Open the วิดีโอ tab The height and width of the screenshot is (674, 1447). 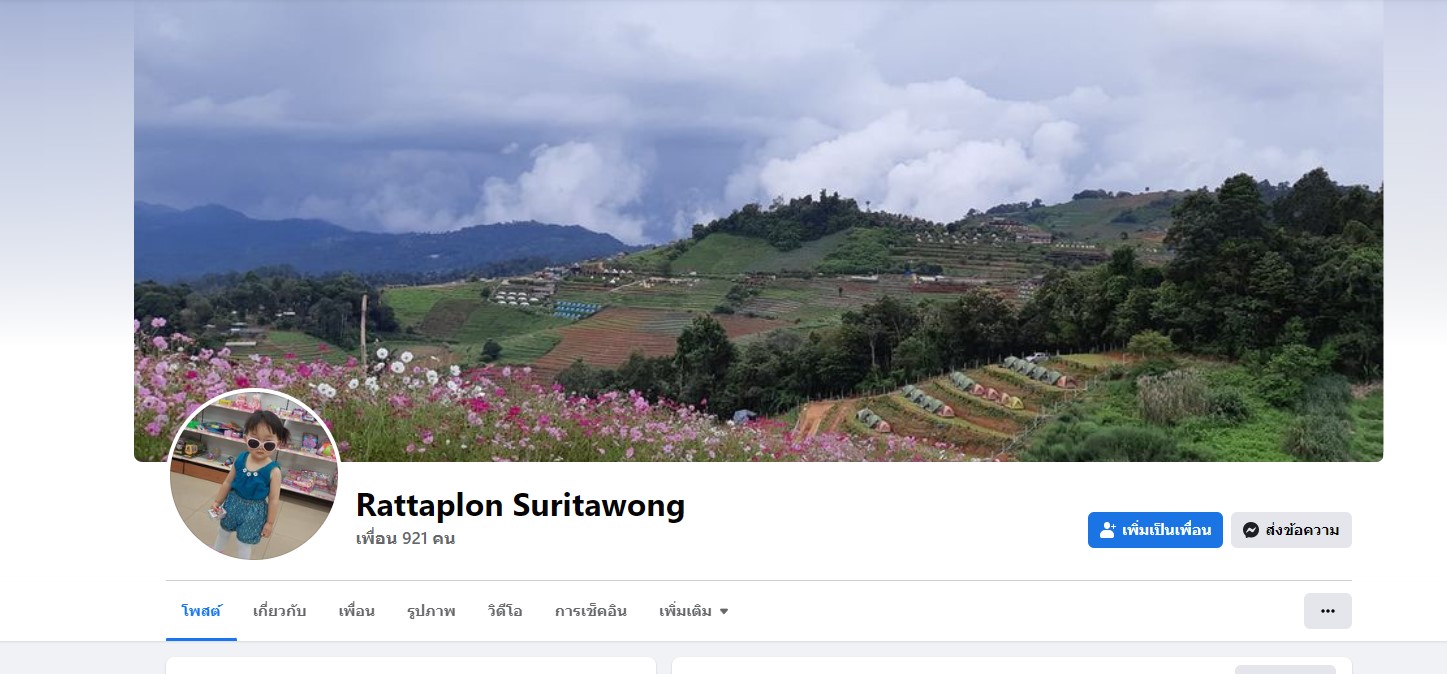505,611
